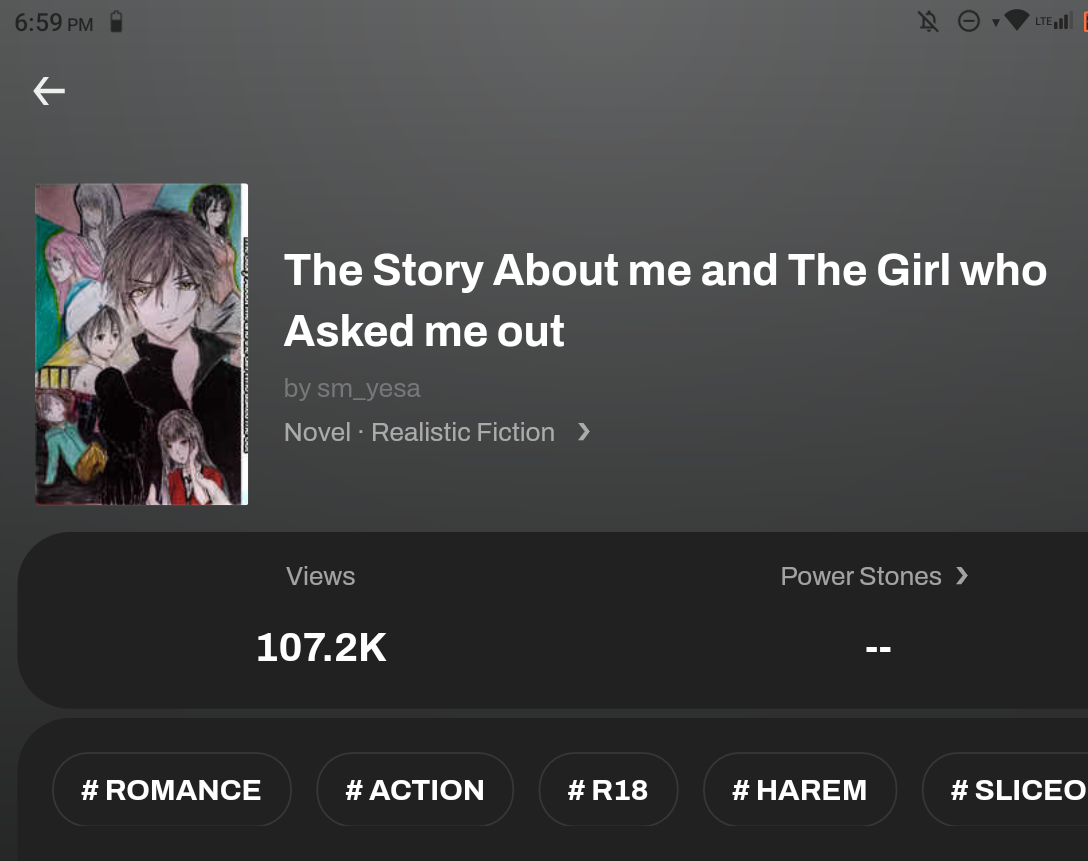Viewport: 1088px width, 861px height.
Task: Open the Power Stones details
Action: point(861,576)
